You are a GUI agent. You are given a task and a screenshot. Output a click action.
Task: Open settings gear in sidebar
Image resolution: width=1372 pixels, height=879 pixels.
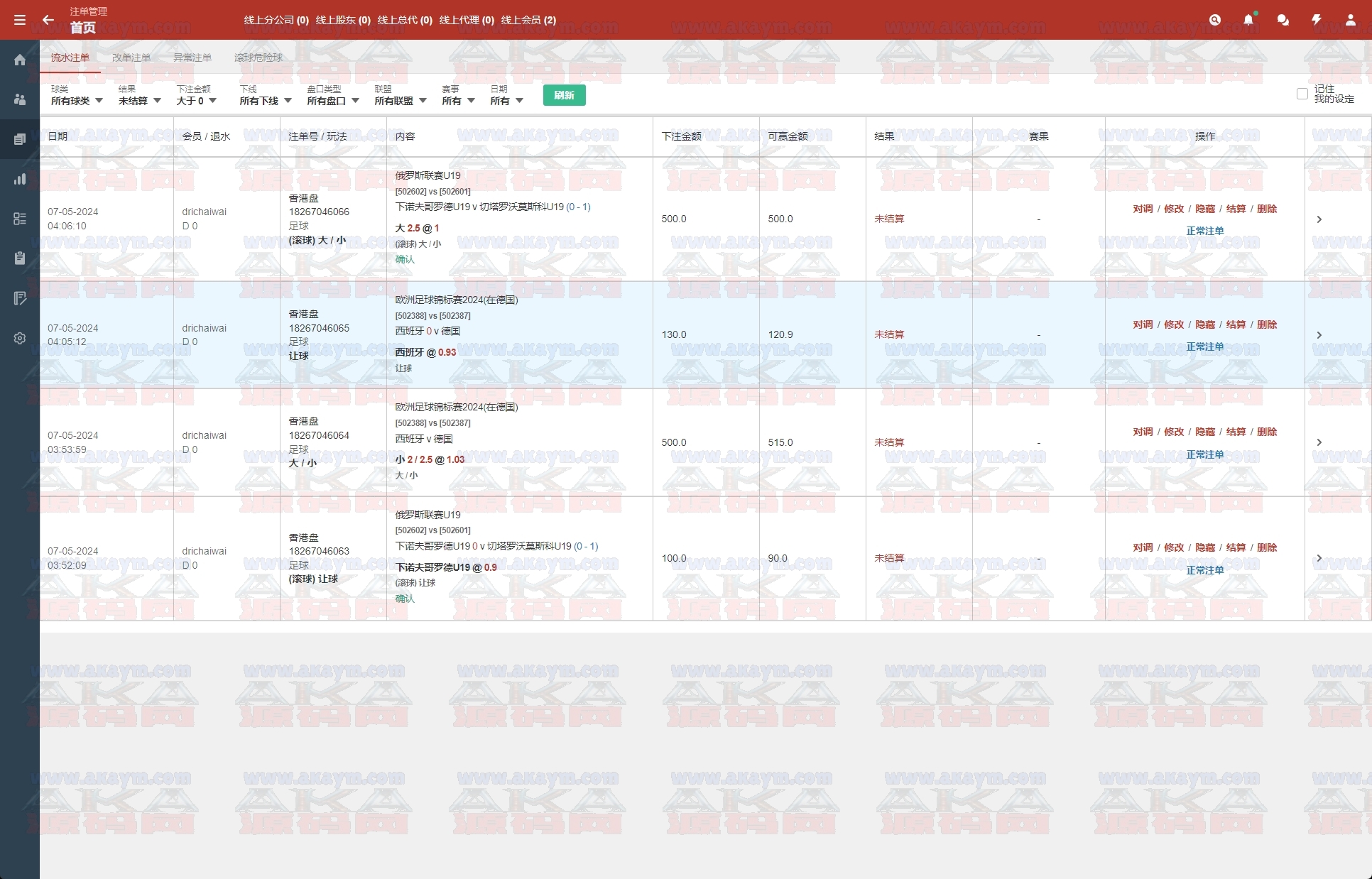[20, 339]
